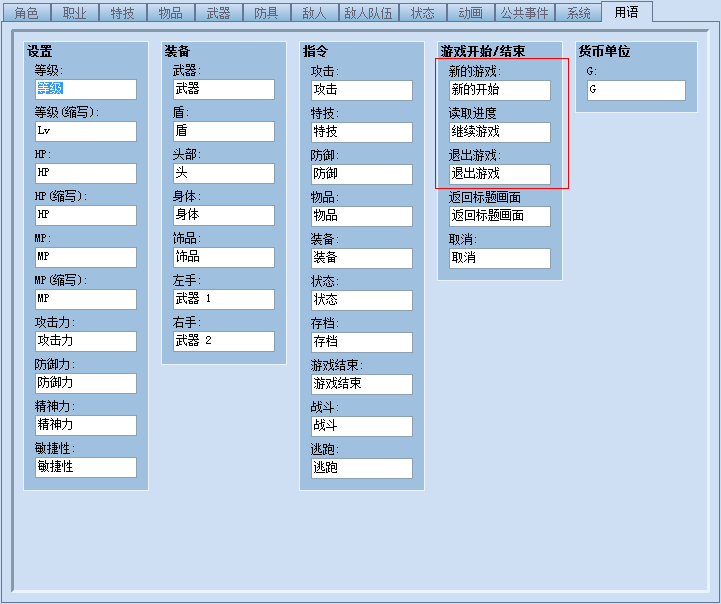Edit the 战斗 input field

[362, 426]
